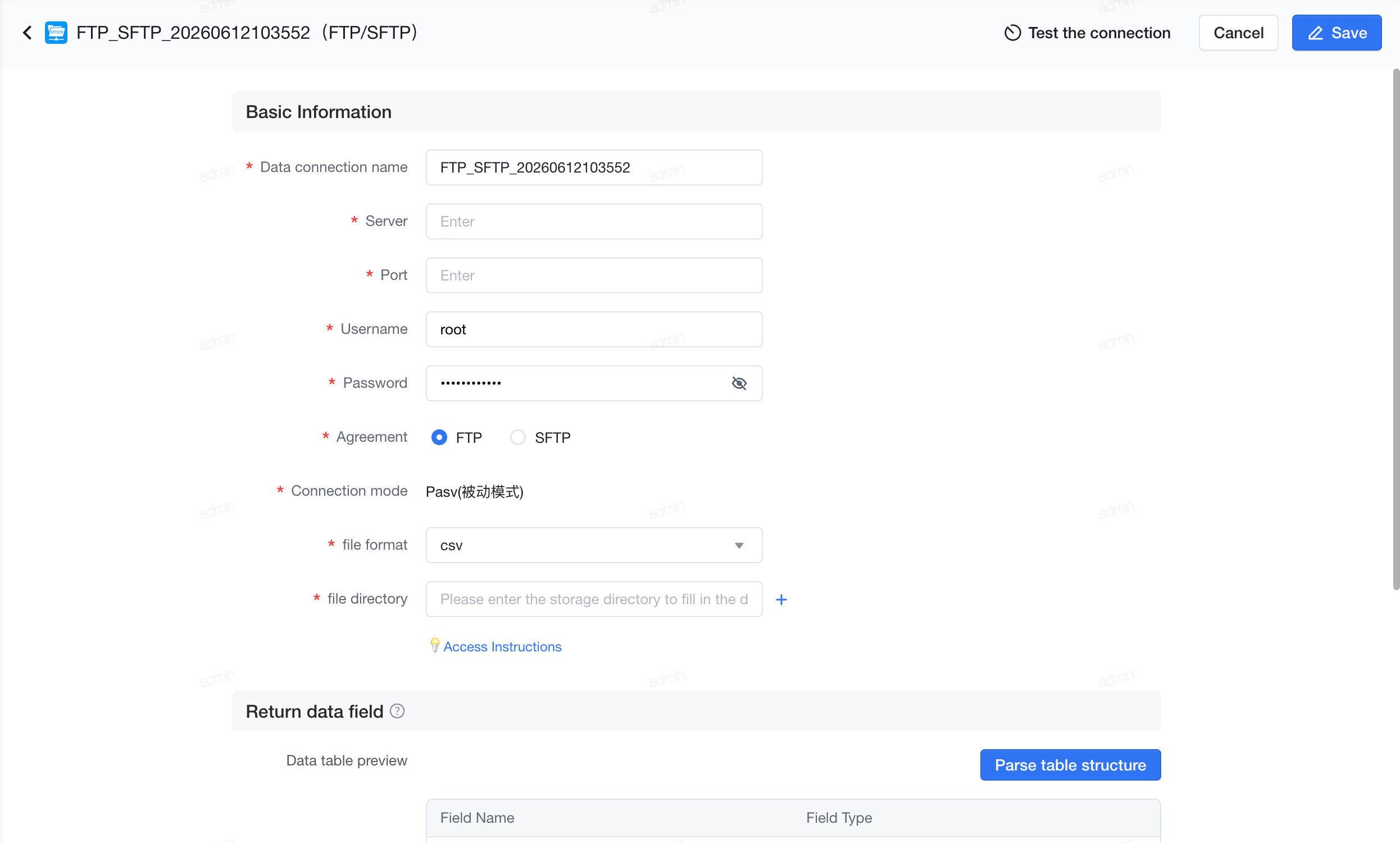Open help icon next to Return data field
The height and width of the screenshot is (843, 1400).
point(397,711)
